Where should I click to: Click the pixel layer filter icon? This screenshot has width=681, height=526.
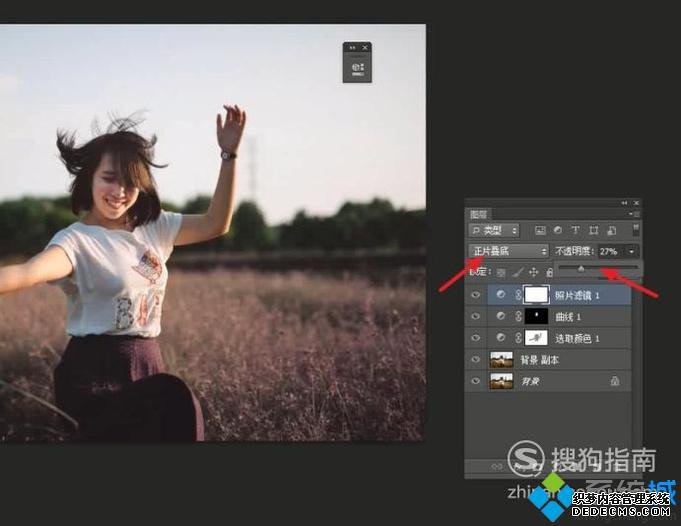pyautogui.click(x=541, y=231)
